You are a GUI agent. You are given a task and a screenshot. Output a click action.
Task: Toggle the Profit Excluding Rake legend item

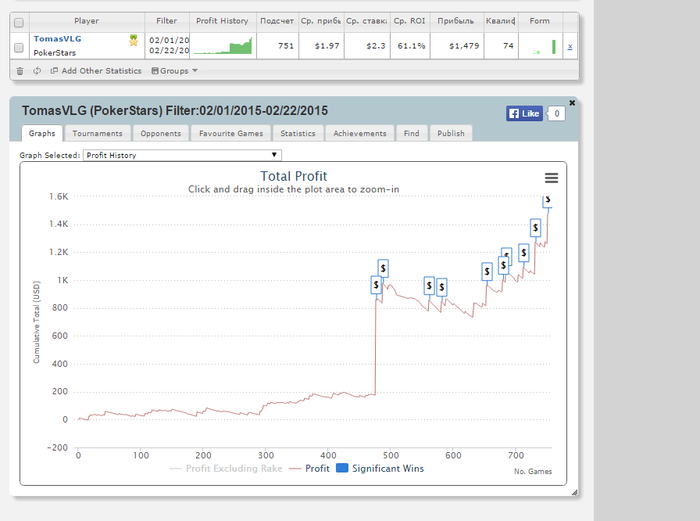pyautogui.click(x=226, y=468)
